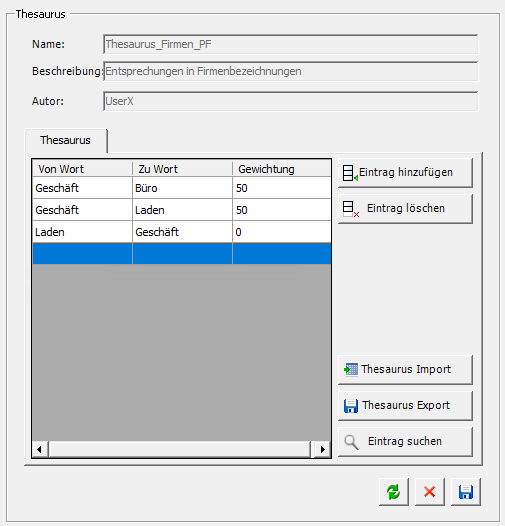Delete entry via Eintrag löschen button

pyautogui.click(x=405, y=209)
